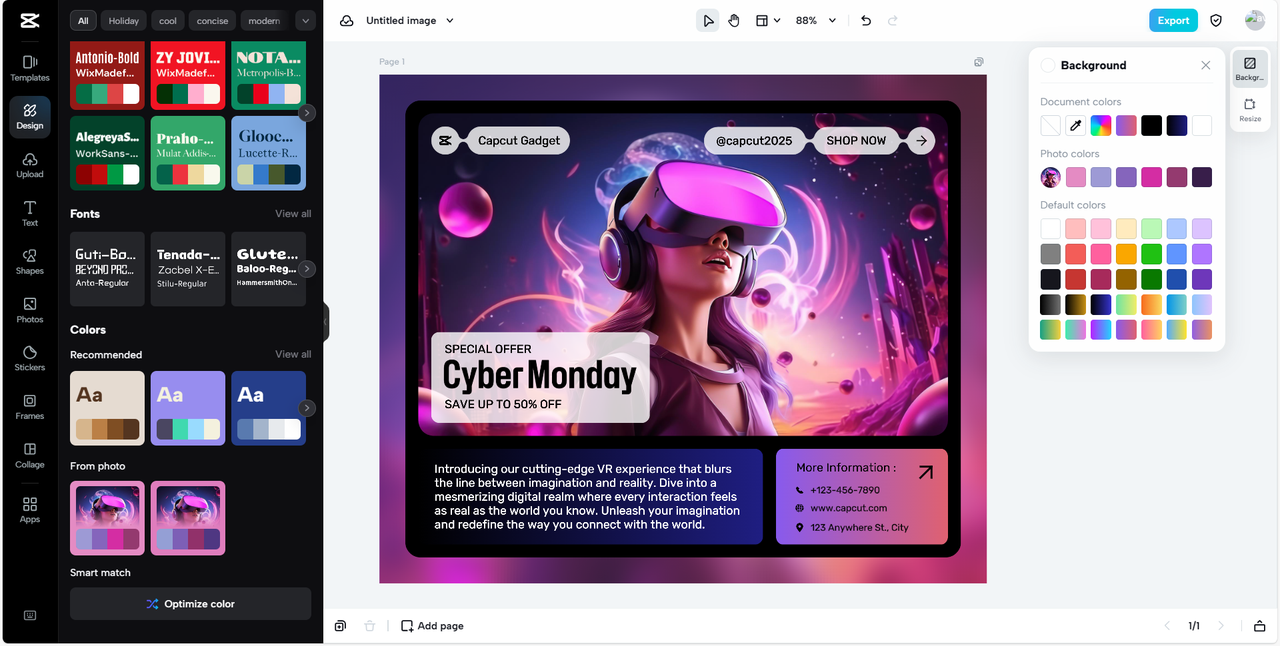This screenshot has height=646, width=1280.
Task: Open the layout view dropdown in toolbar
Action: pos(767,20)
